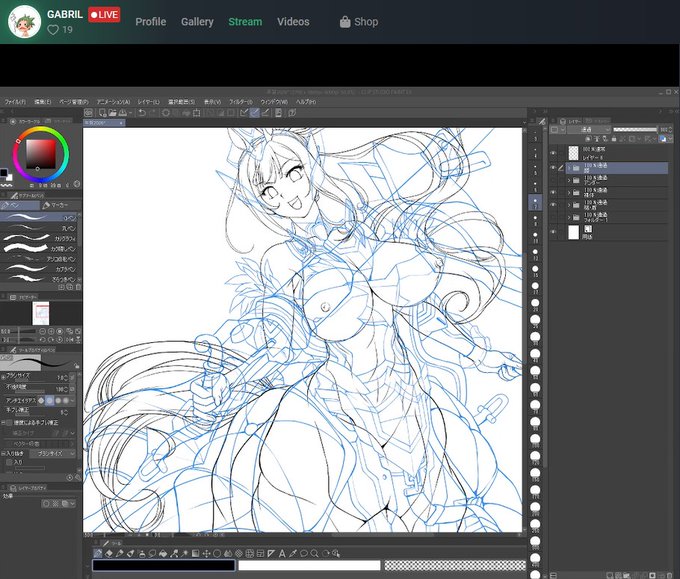This screenshot has height=579, width=680.
Task: Click the Save icon in command bar
Action: click(123, 113)
